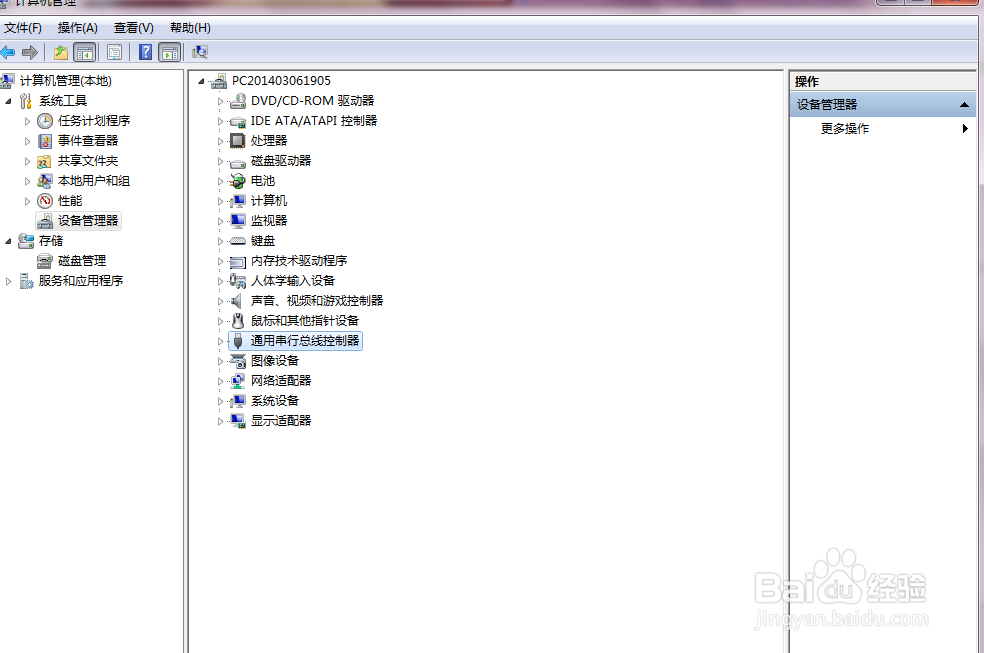The image size is (984, 653).
Task: Click the 内存技术驱动程序 icon
Action: click(x=237, y=261)
